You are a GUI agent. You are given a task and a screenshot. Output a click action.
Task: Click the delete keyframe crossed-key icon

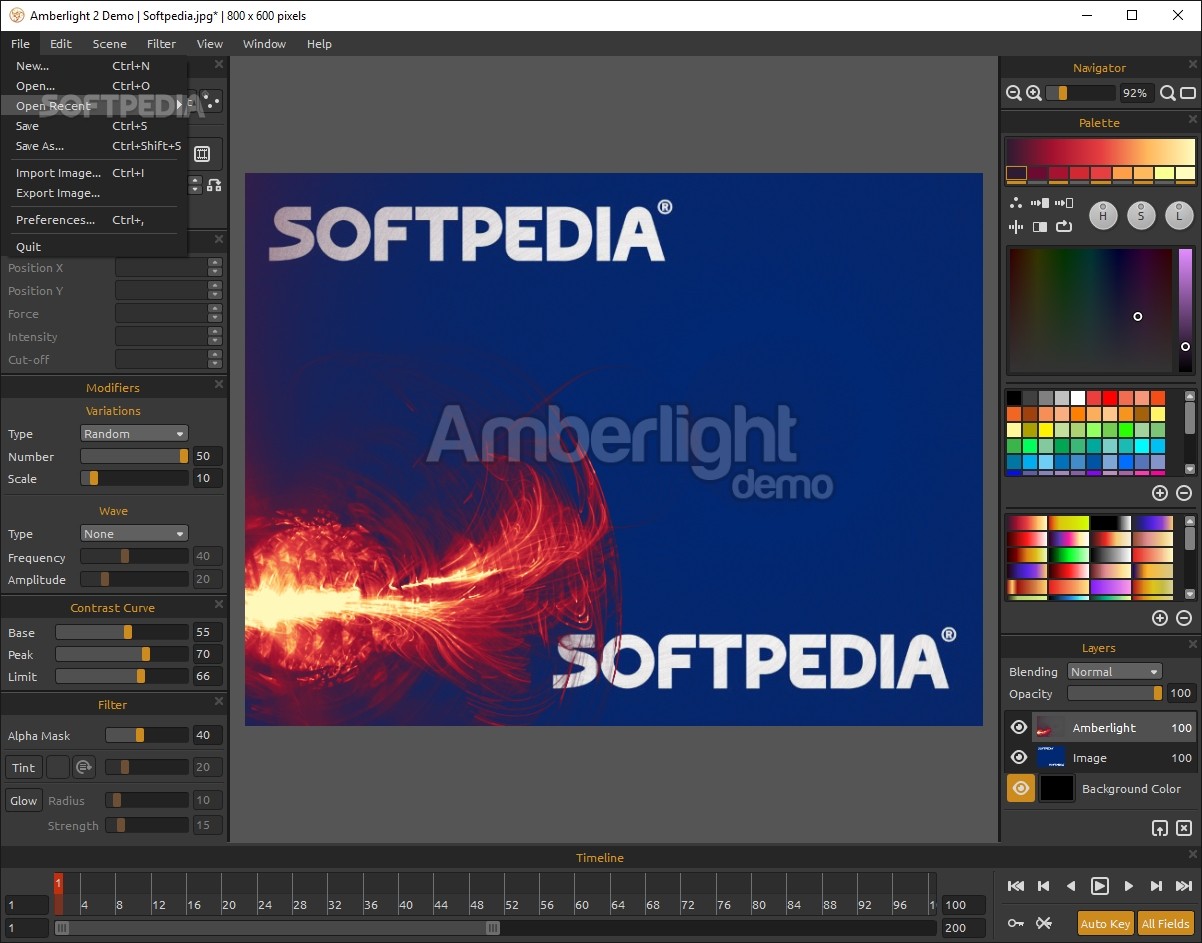pyautogui.click(x=1044, y=923)
